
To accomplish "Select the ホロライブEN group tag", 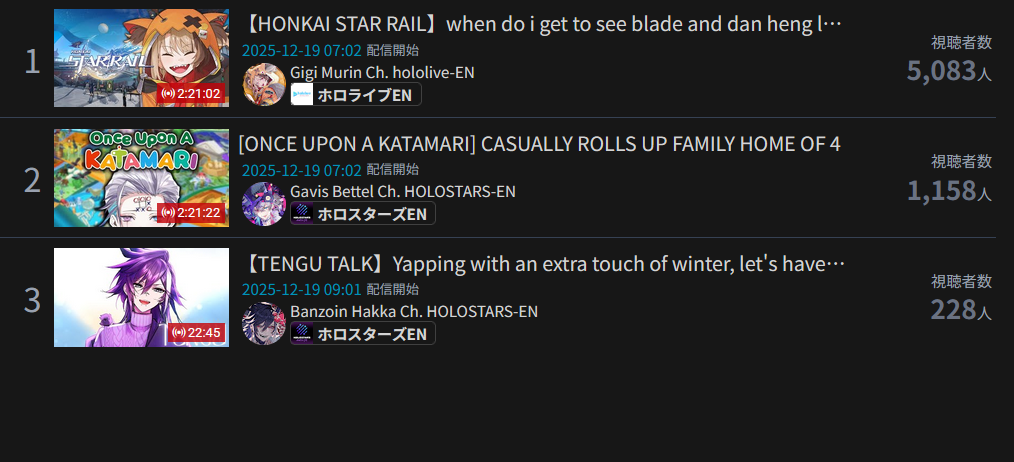I will pyautogui.click(x=356, y=94).
